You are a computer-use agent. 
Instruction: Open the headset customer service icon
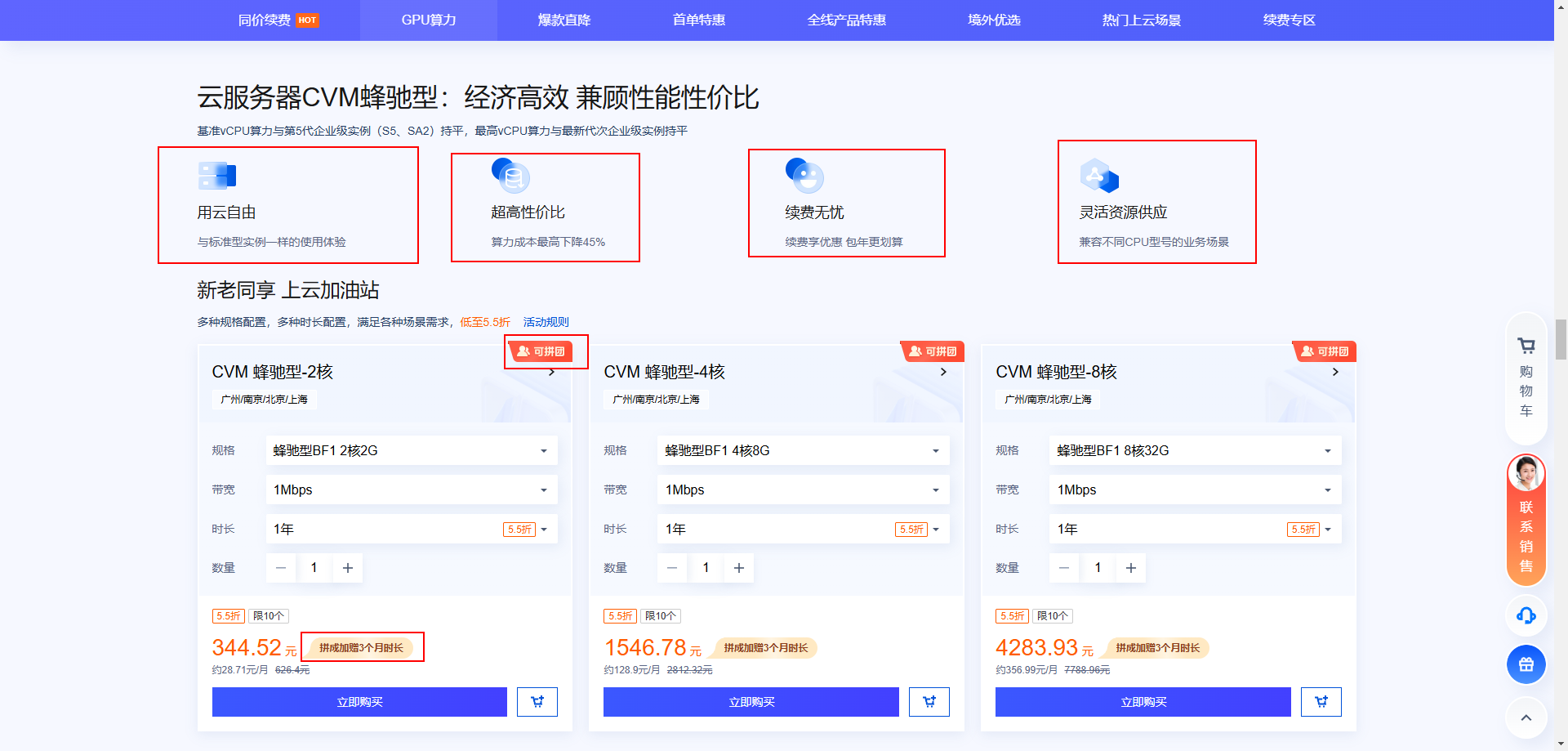coord(1526,615)
